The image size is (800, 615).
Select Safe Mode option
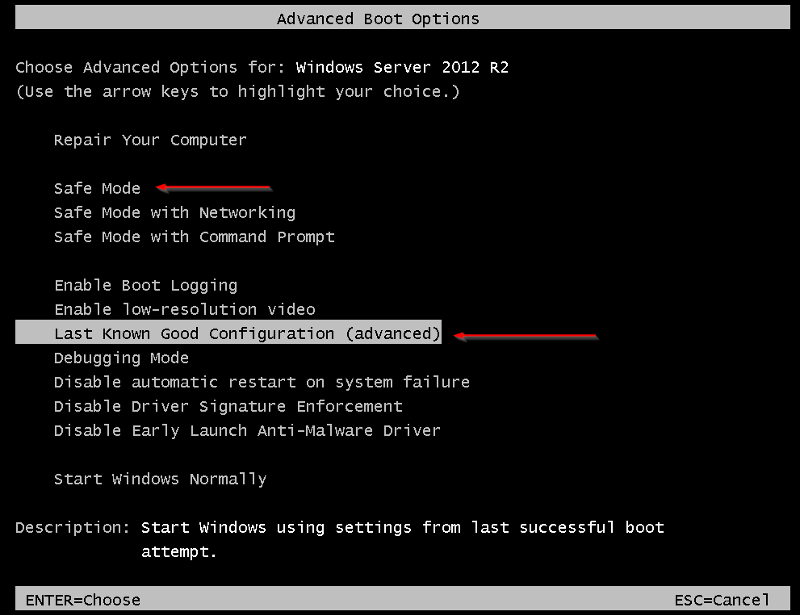coord(97,188)
